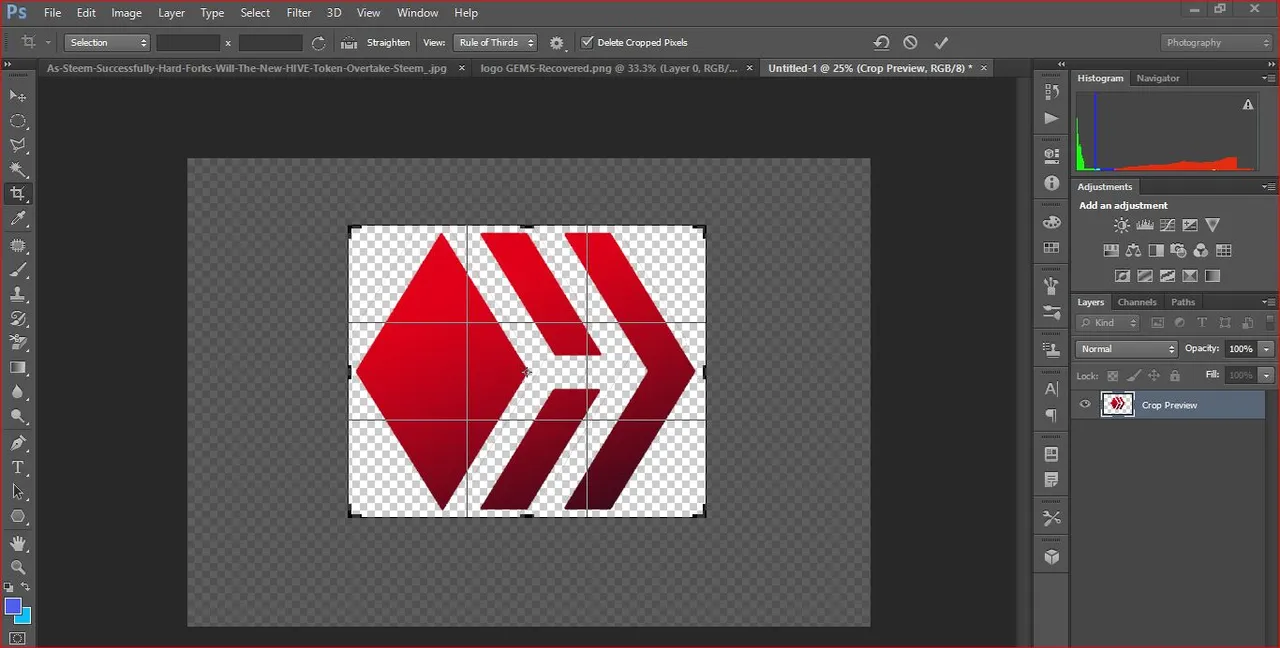This screenshot has height=648, width=1280.
Task: Reset the crop box with the reset arrow
Action: (881, 43)
